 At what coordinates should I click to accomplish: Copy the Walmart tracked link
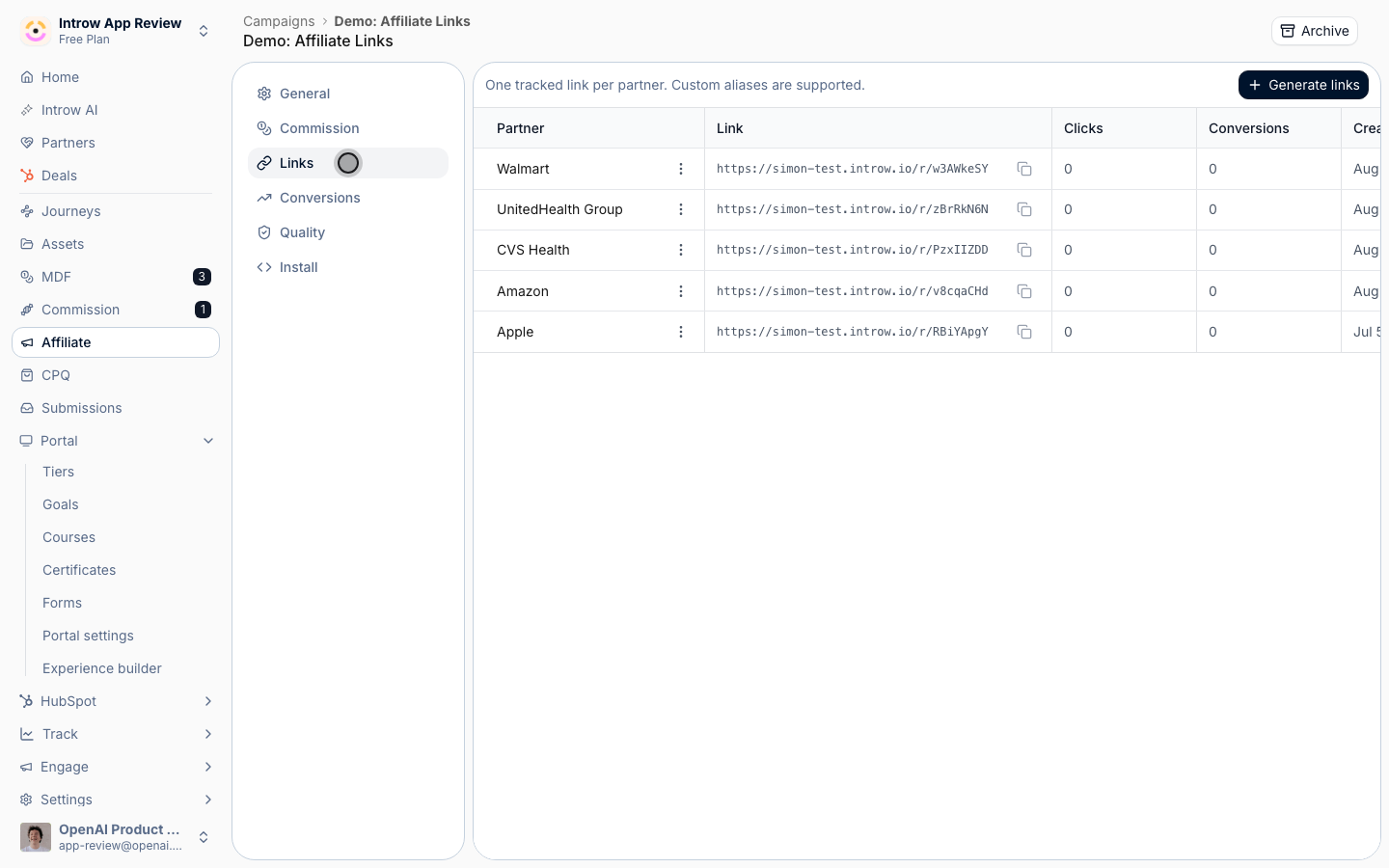tap(1024, 169)
